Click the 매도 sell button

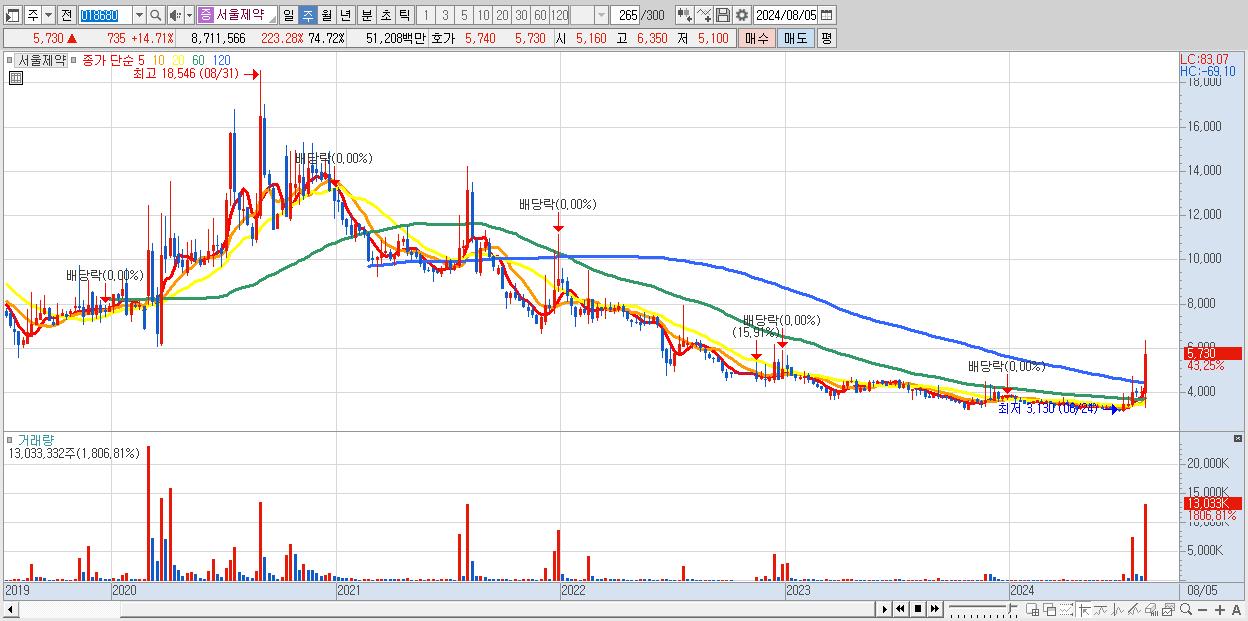point(795,38)
